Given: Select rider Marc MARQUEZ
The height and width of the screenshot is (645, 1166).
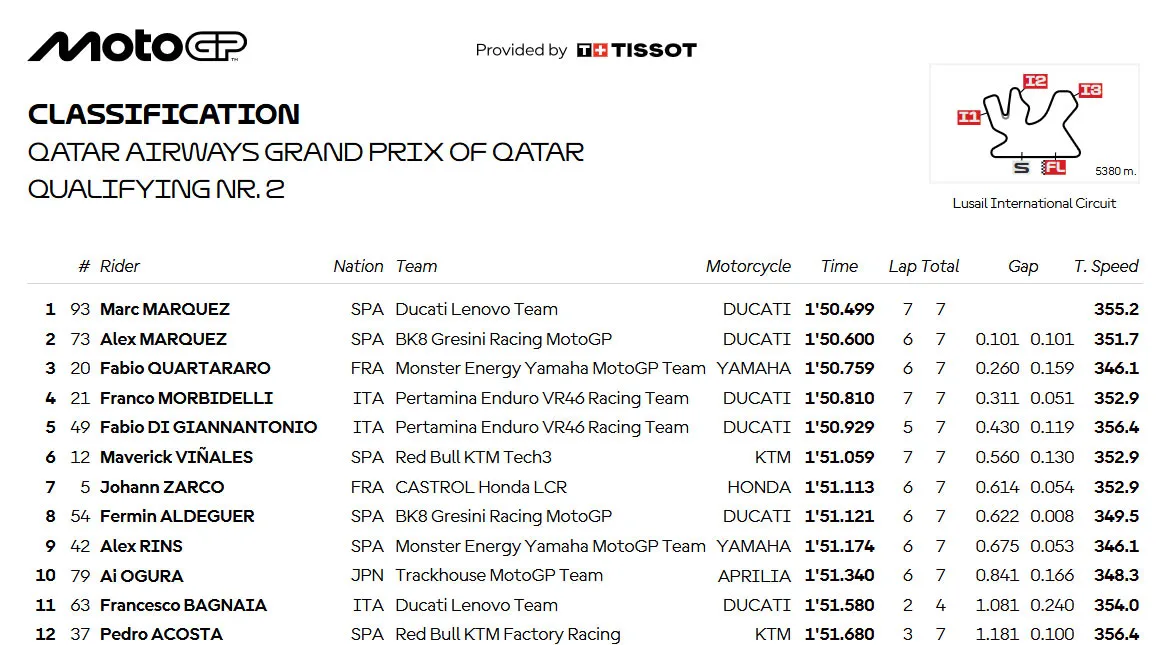Looking at the screenshot, I should pyautogui.click(x=165, y=309).
